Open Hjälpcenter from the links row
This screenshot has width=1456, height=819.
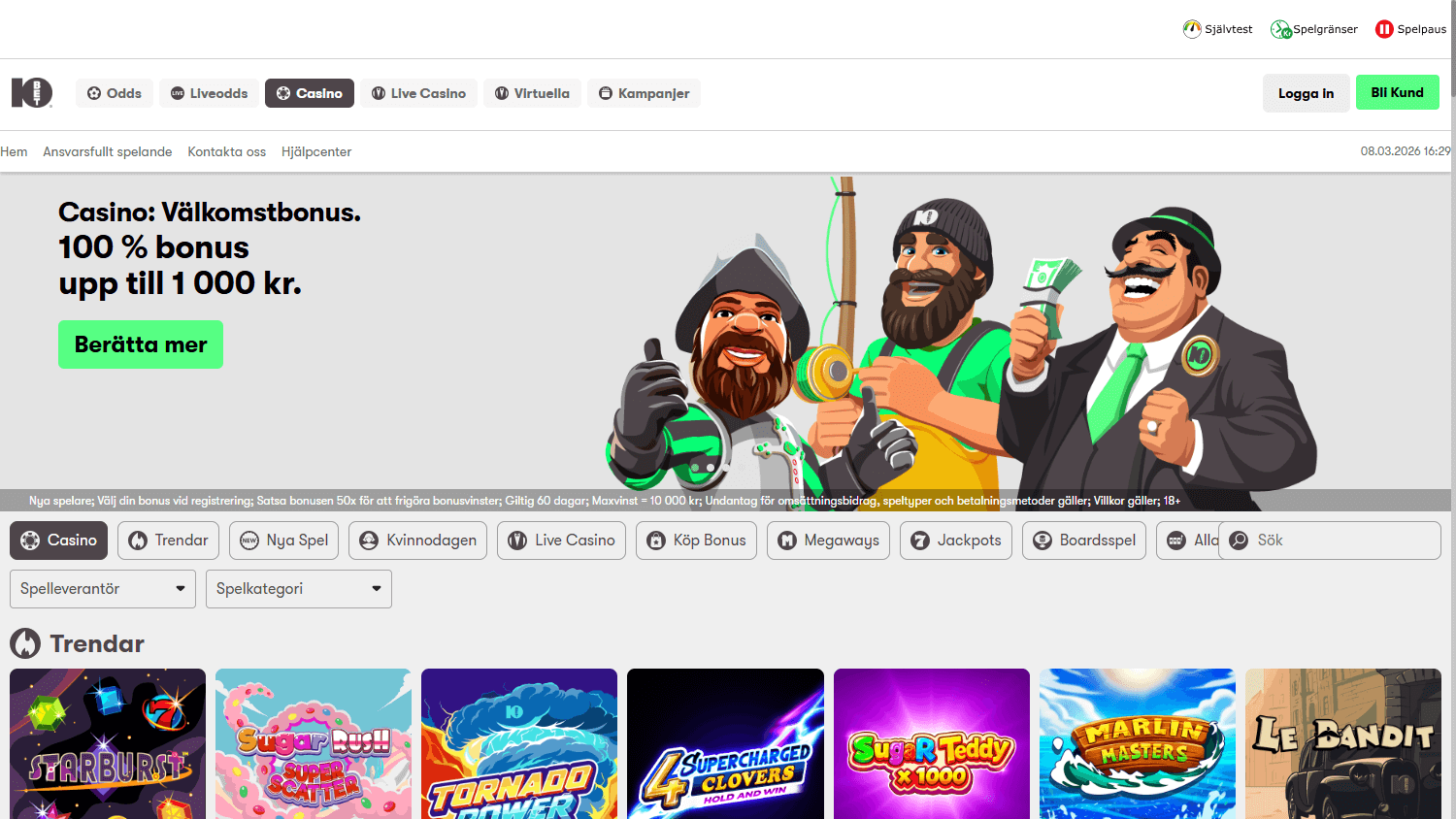[x=316, y=152]
